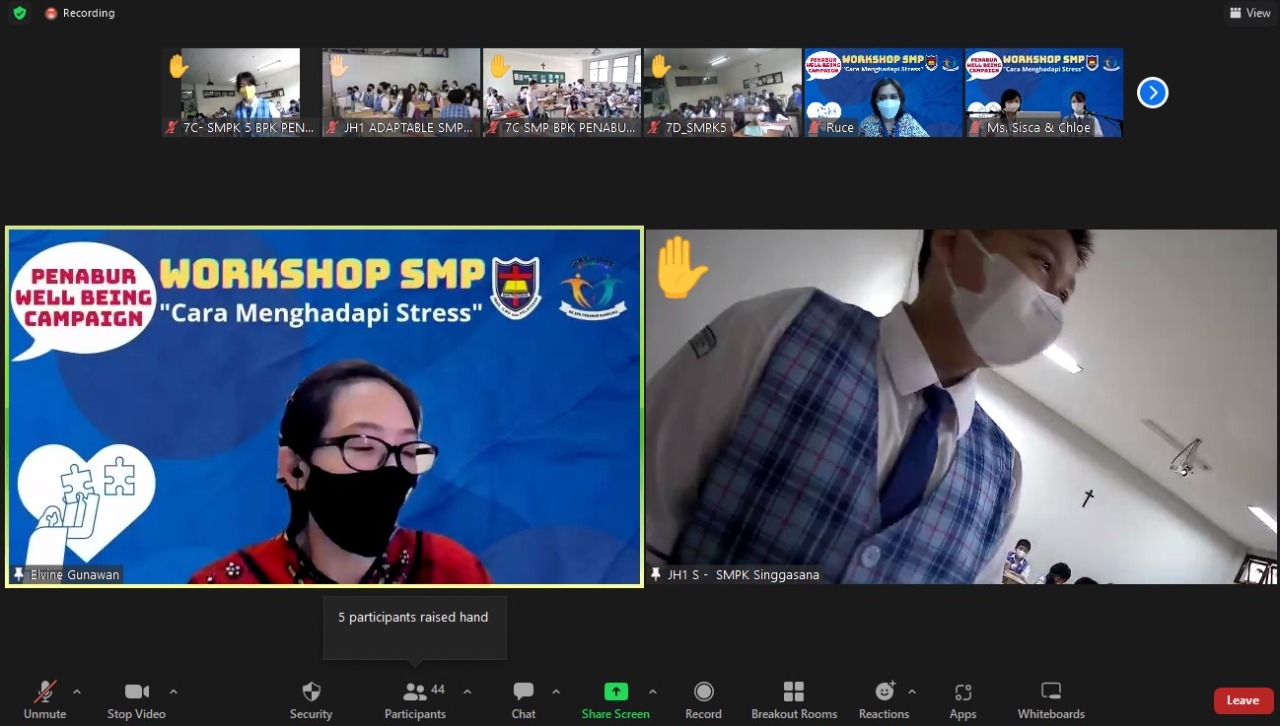Viewport: 1280px width, 726px height.
Task: Show next page of participant thumbnails
Action: click(x=1152, y=93)
